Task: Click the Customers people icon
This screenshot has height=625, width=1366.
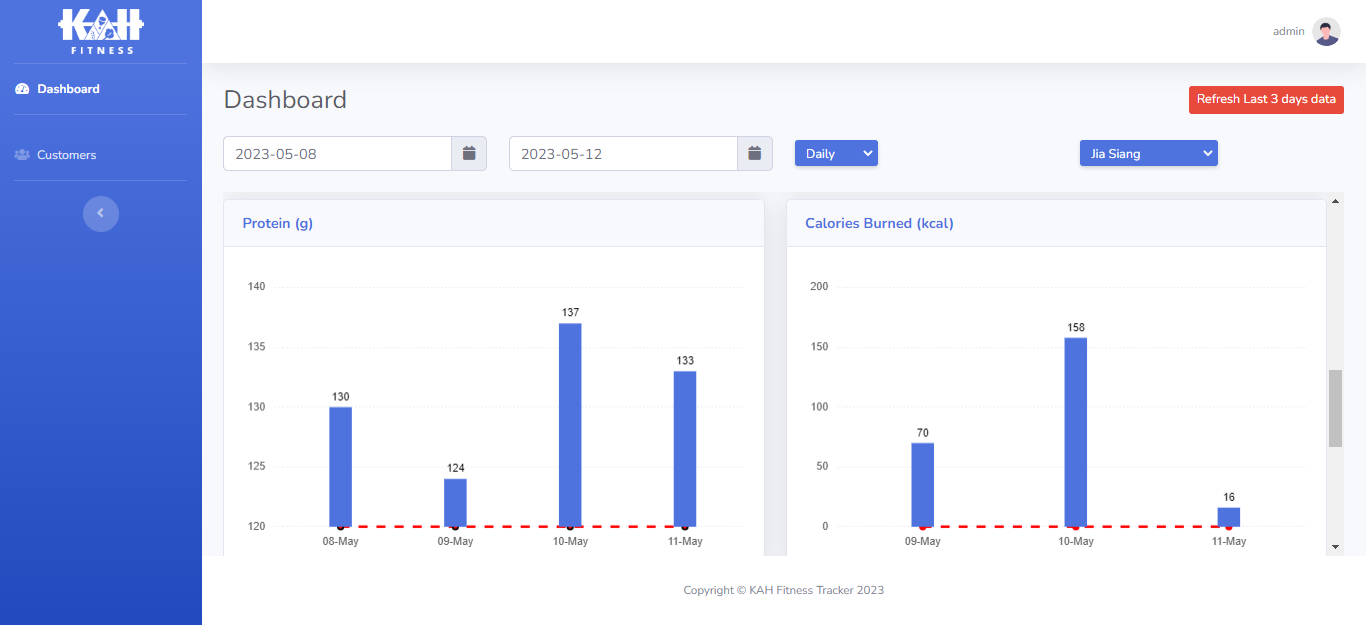Action: point(22,155)
